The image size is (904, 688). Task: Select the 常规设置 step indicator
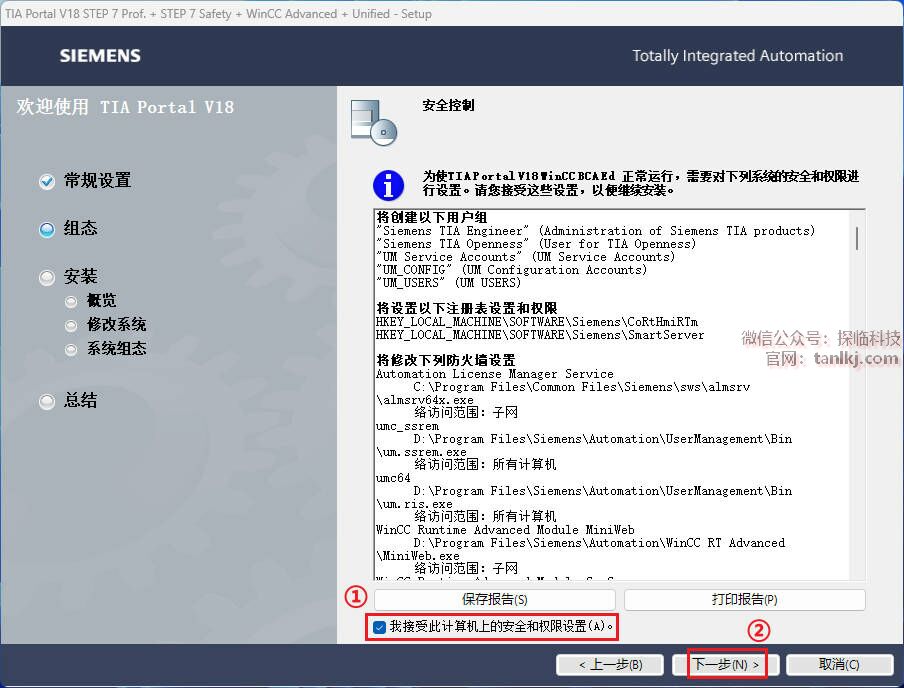(47, 182)
